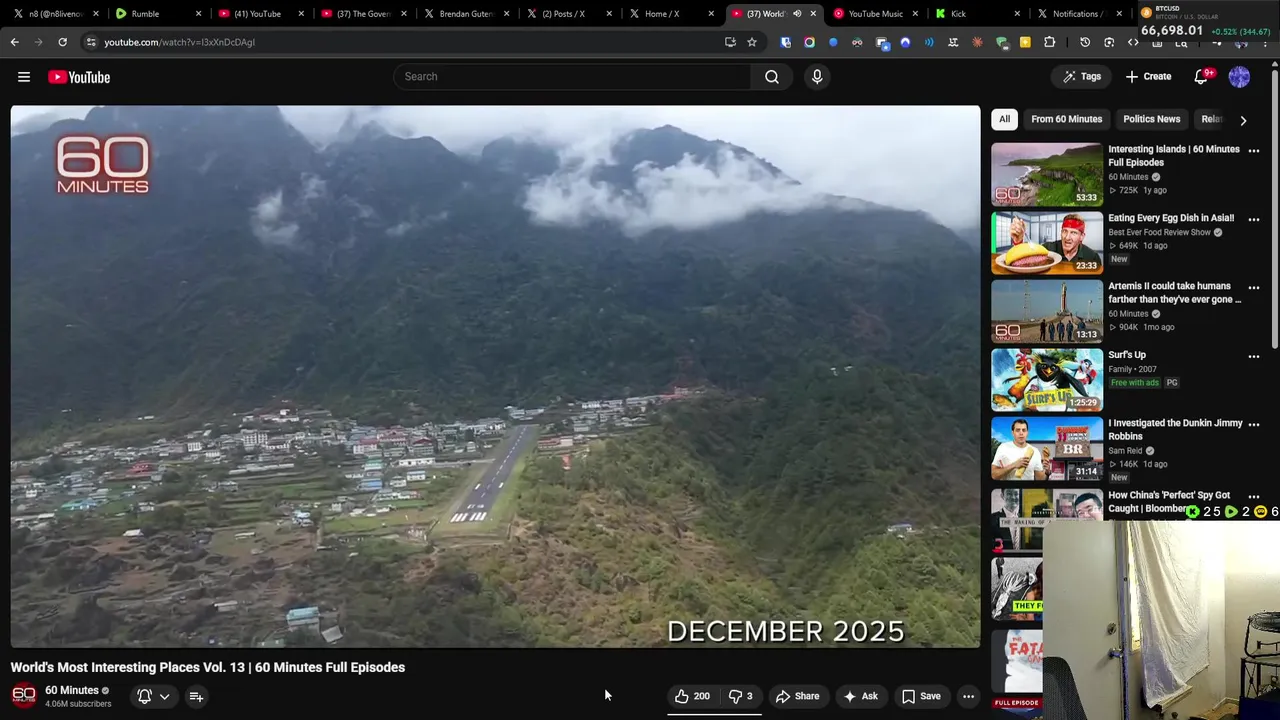Start voice search with microphone icon

point(817,77)
